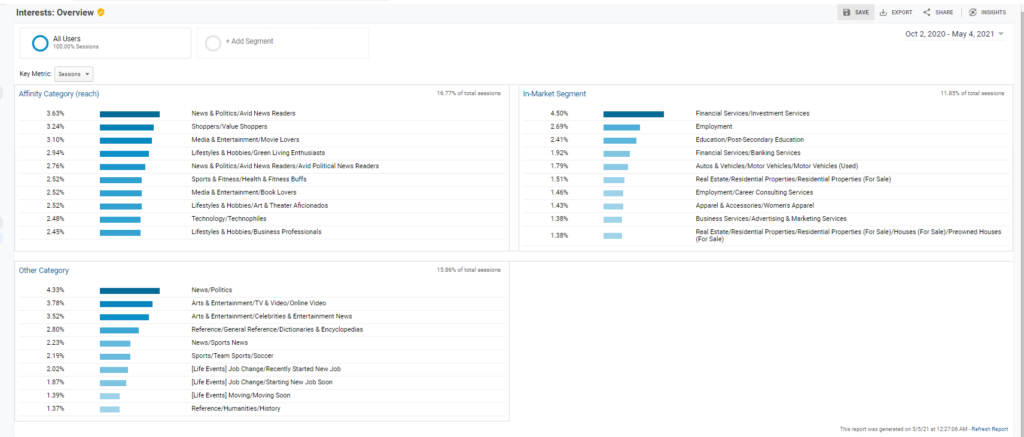This screenshot has width=1024, height=437.
Task: Select the Employment row in In-Market Segment
Action: click(x=713, y=127)
